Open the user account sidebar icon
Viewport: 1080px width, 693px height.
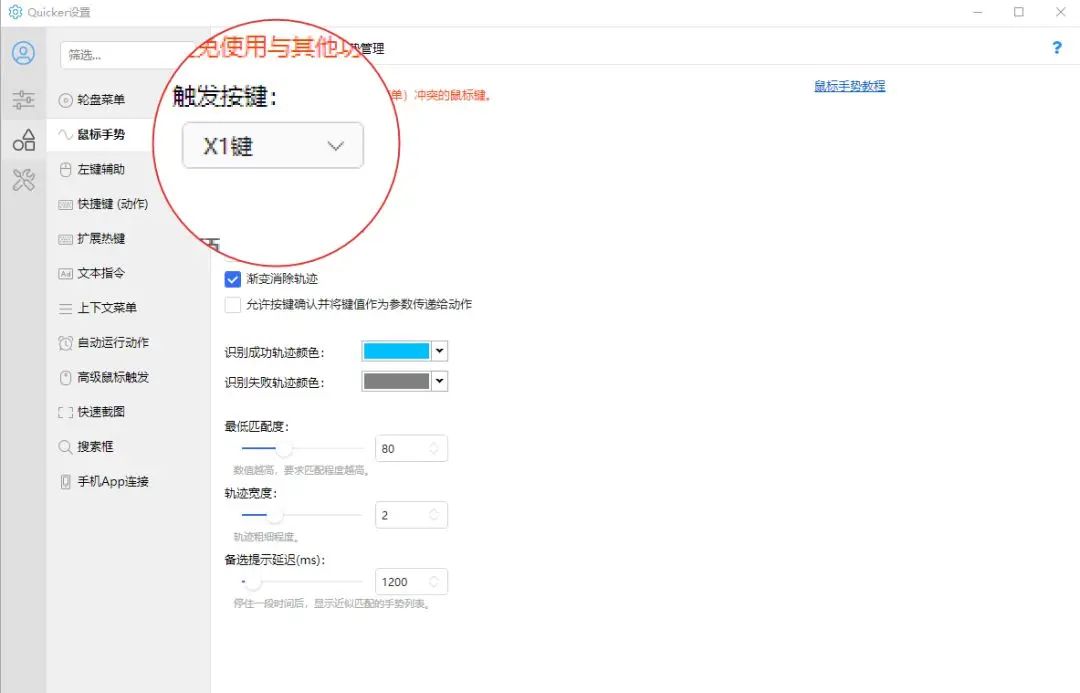[x=23, y=53]
